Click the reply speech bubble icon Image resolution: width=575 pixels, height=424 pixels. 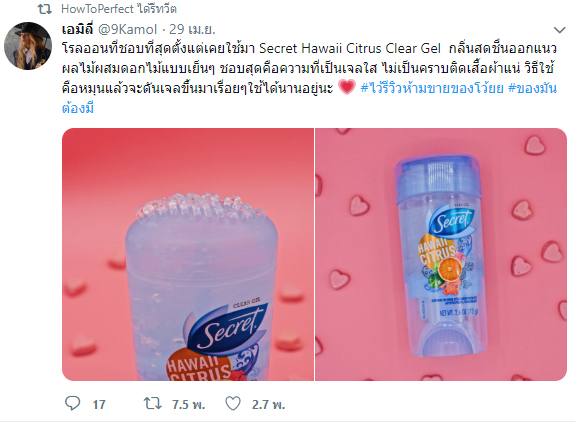click(73, 403)
